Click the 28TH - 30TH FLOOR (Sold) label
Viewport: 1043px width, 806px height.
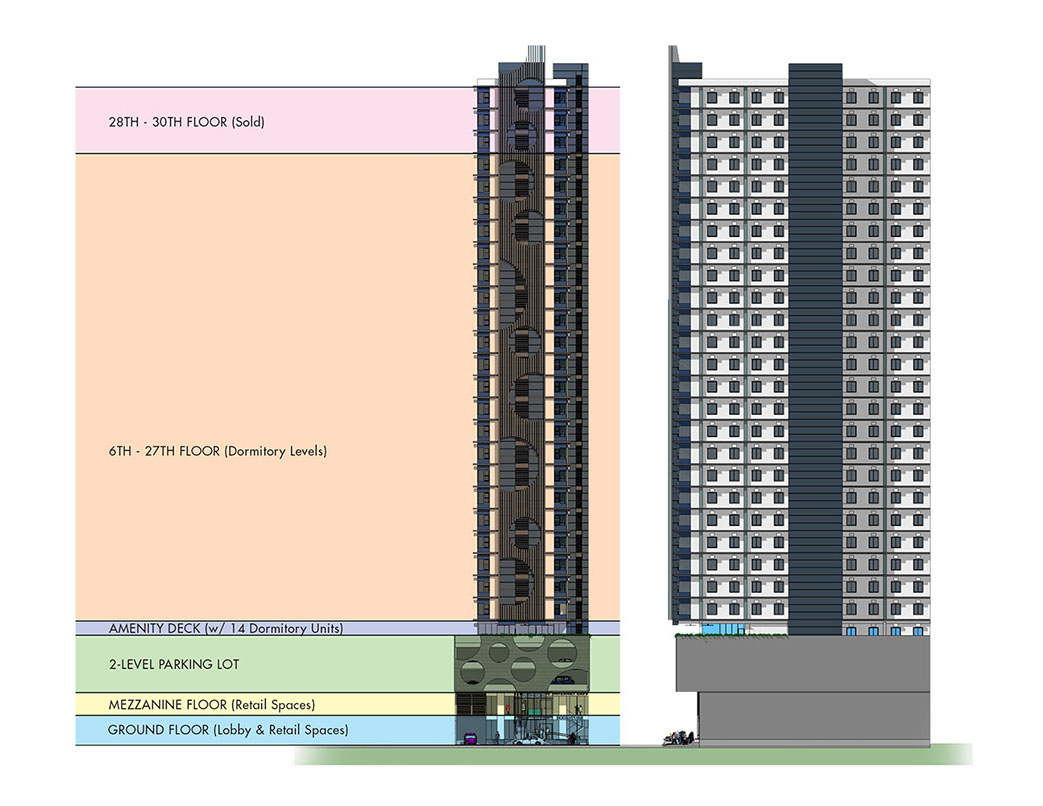(x=186, y=122)
